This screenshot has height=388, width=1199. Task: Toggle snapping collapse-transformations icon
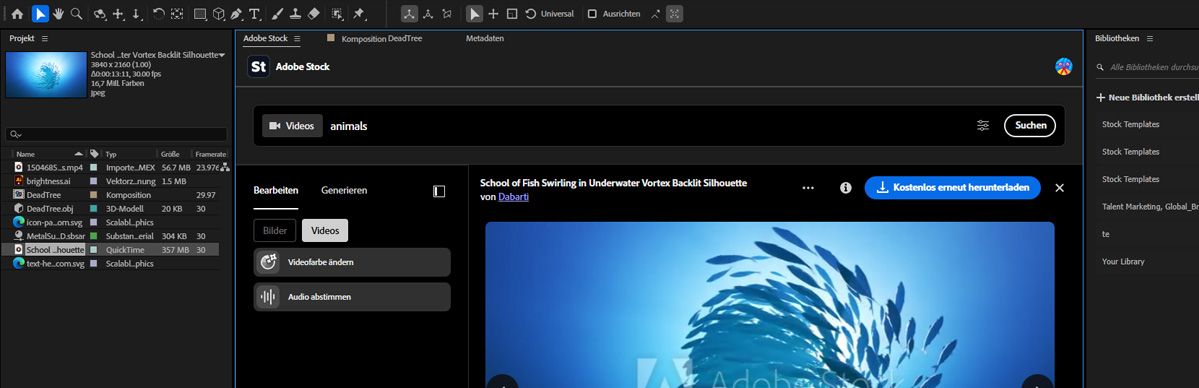coord(655,14)
